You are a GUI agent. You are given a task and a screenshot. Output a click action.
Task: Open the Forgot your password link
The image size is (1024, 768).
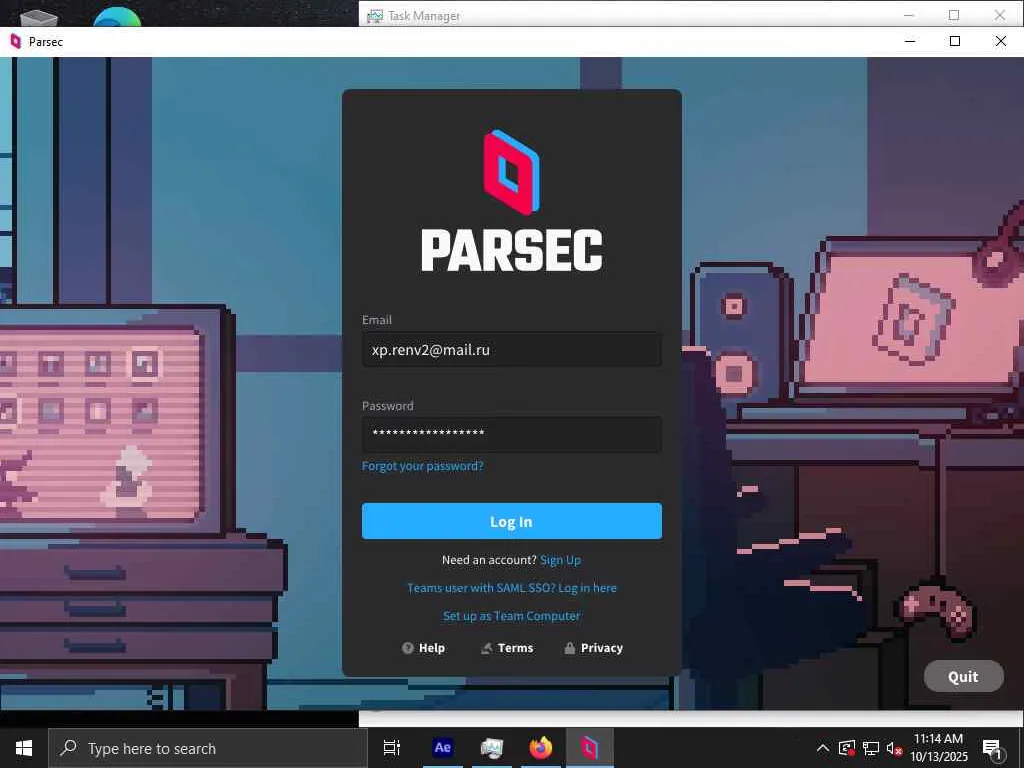[x=423, y=466]
